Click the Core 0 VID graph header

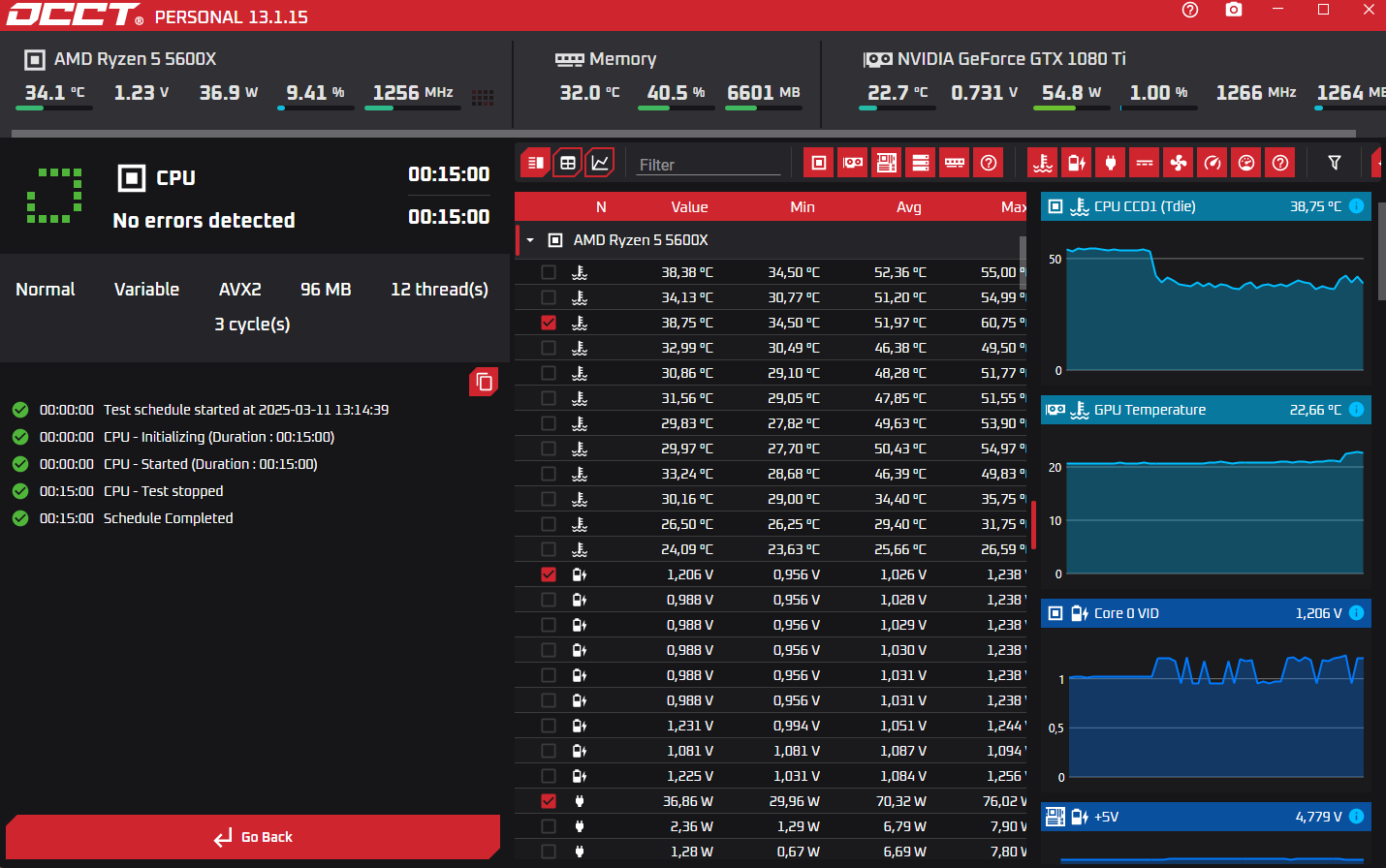(1206, 613)
